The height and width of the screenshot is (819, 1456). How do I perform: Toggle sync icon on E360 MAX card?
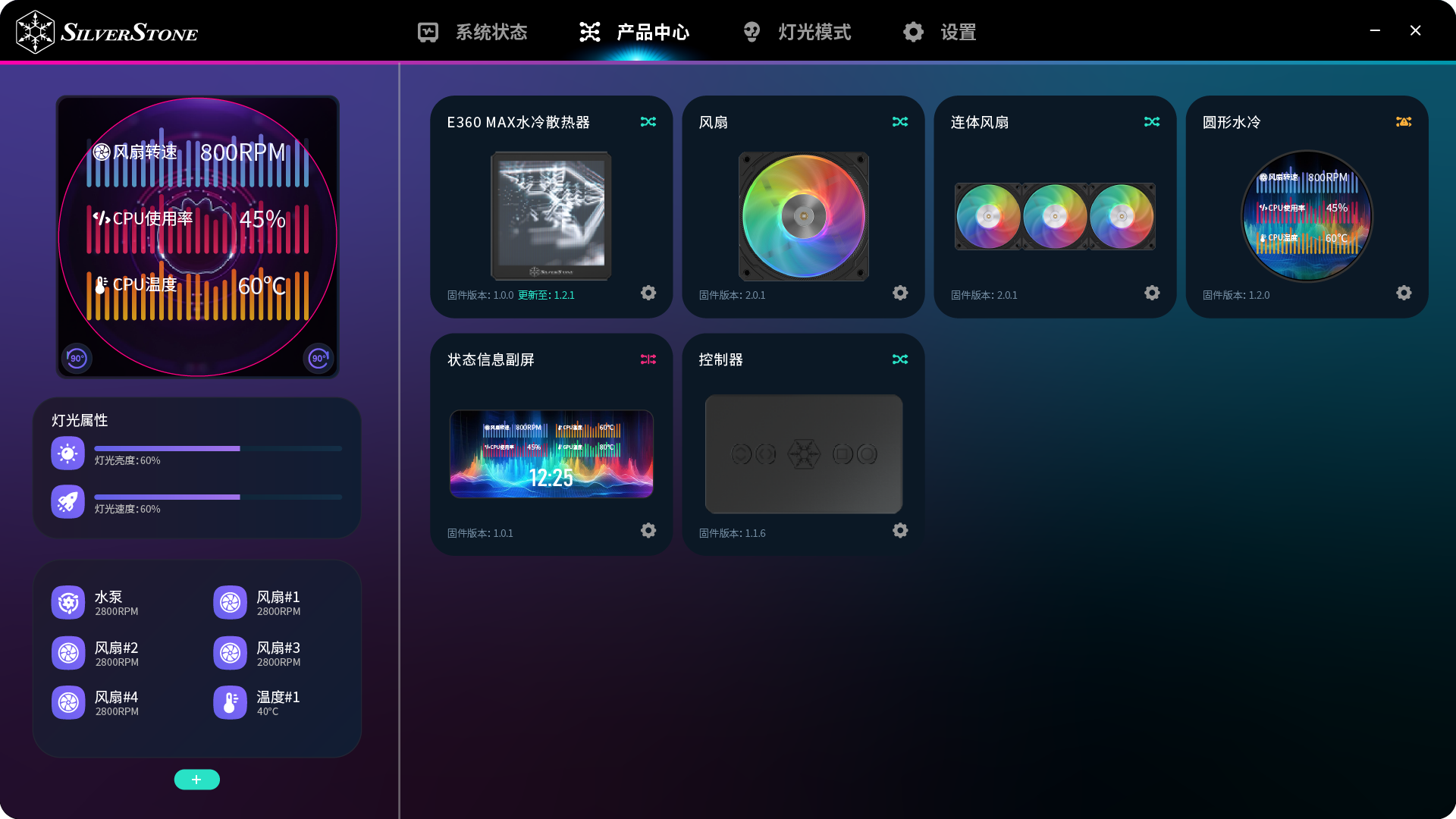[x=648, y=122]
